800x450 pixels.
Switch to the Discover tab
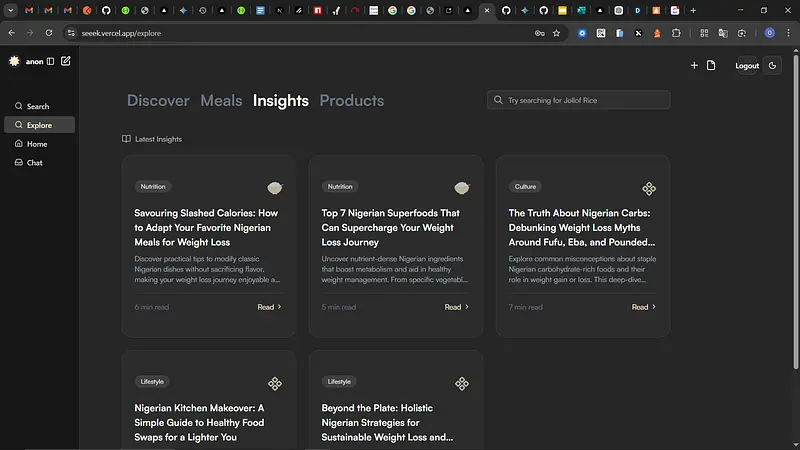[x=158, y=100]
